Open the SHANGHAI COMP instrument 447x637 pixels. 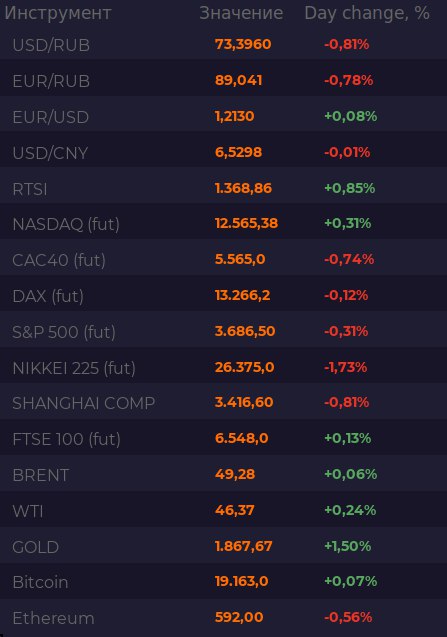coord(84,403)
